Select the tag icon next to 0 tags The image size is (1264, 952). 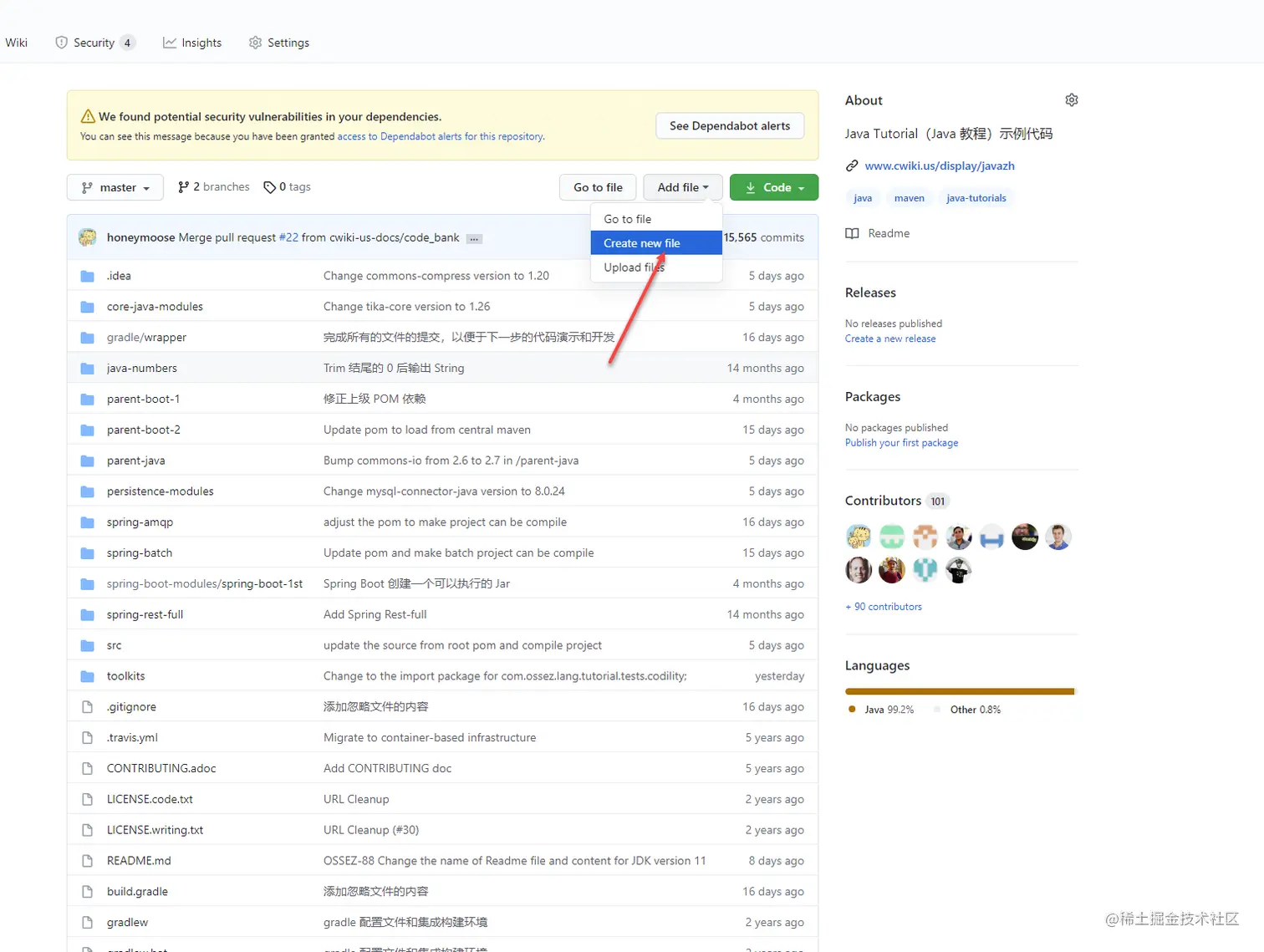coord(270,186)
